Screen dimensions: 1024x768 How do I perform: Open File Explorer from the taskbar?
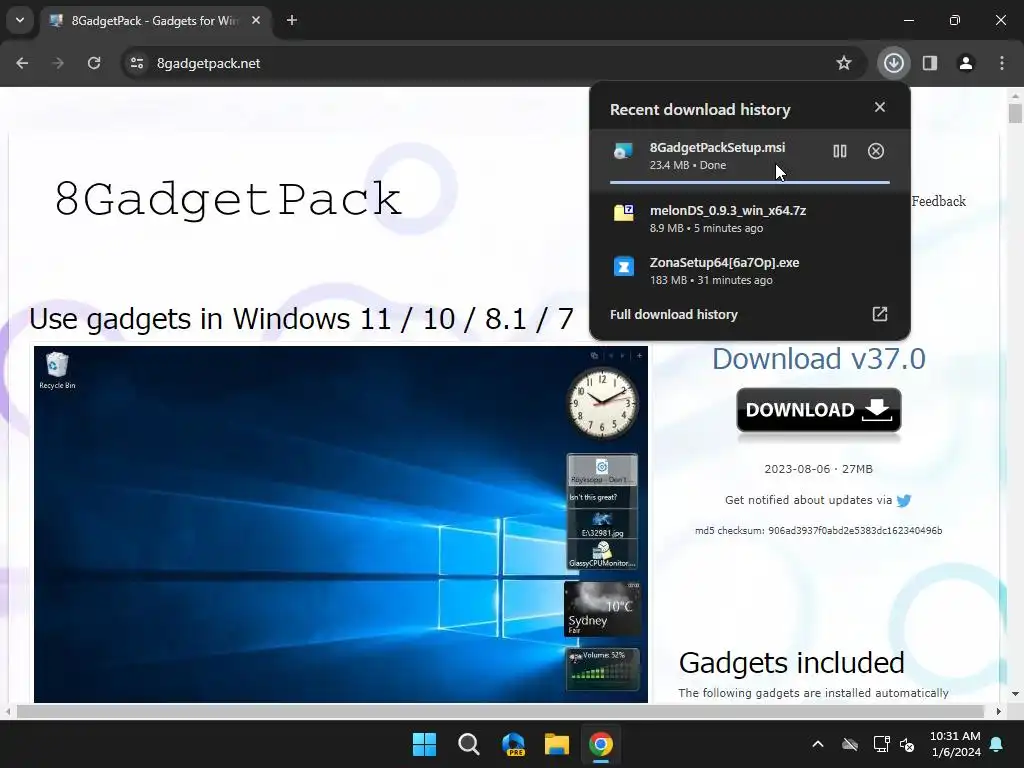pyautogui.click(x=557, y=744)
